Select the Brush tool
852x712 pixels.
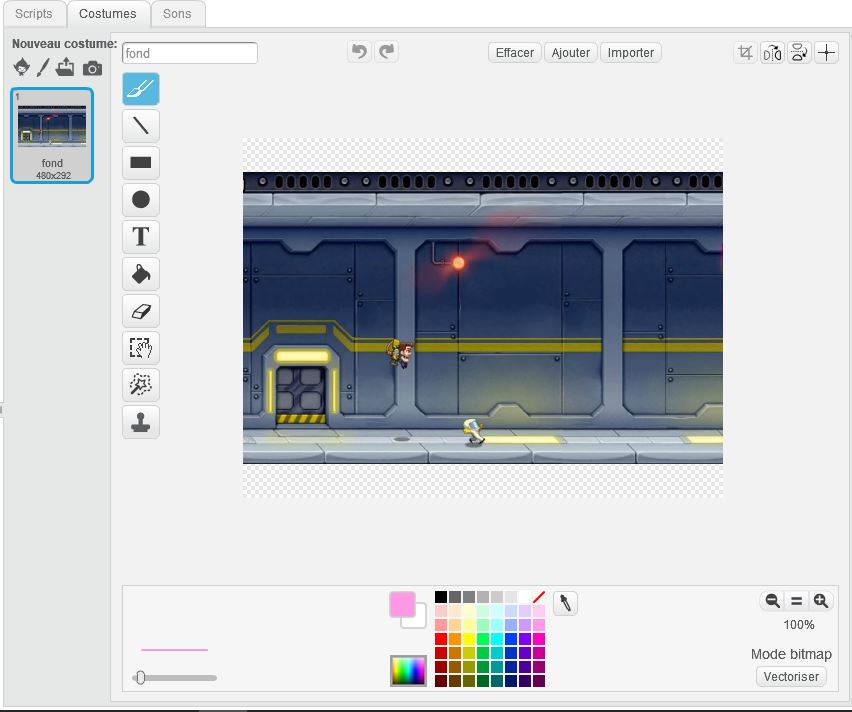pos(141,89)
